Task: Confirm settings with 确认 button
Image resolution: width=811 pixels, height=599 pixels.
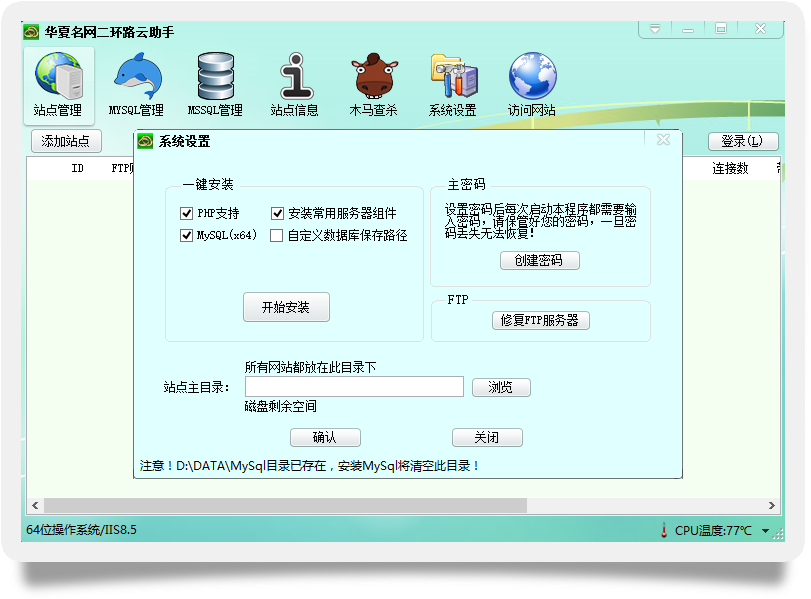Action: [x=325, y=438]
